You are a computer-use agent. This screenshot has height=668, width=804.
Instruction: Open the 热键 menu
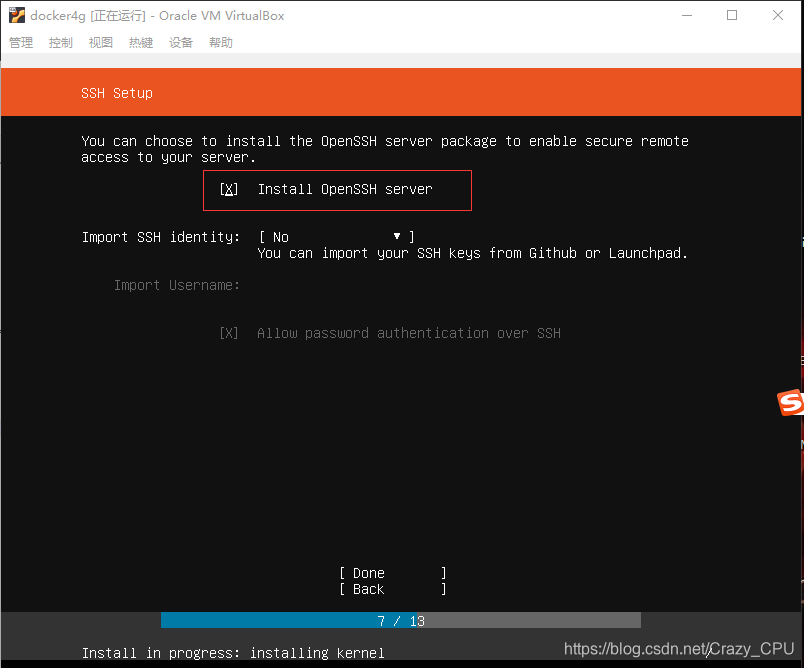(x=140, y=43)
